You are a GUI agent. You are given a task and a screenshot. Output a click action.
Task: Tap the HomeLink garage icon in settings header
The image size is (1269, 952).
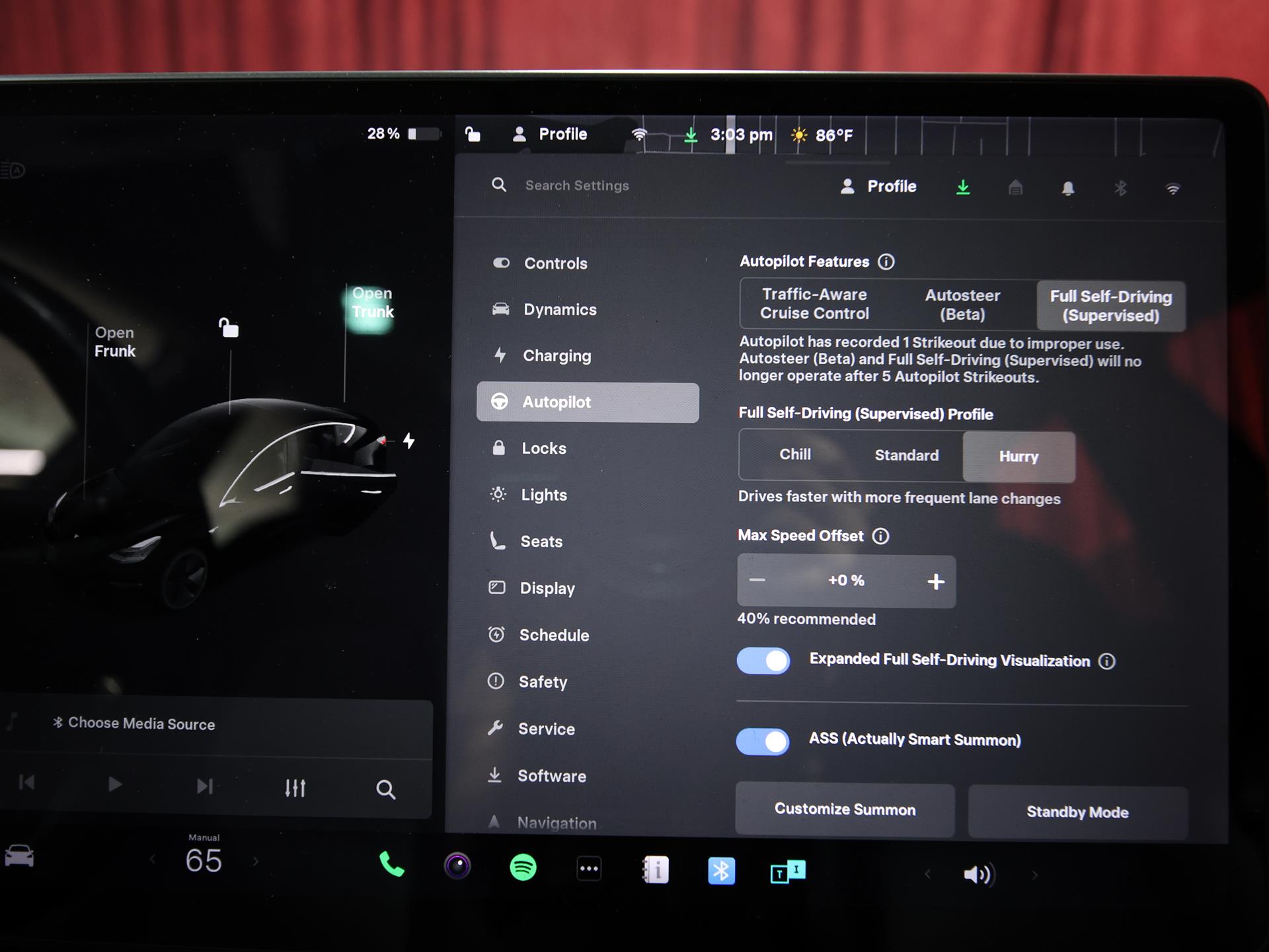click(x=1015, y=188)
